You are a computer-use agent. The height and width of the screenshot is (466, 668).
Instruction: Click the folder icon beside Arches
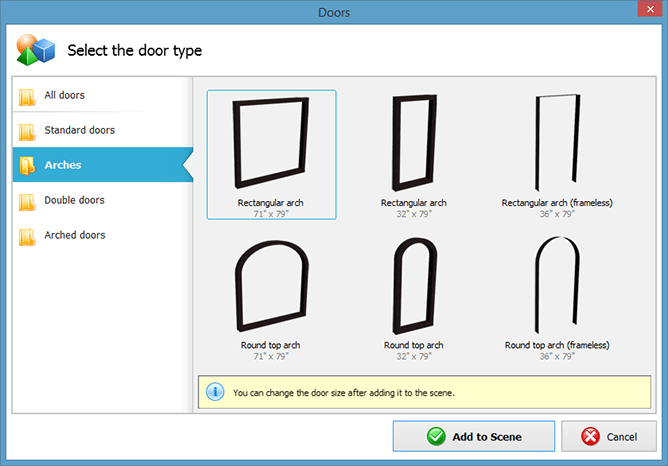pos(27,166)
